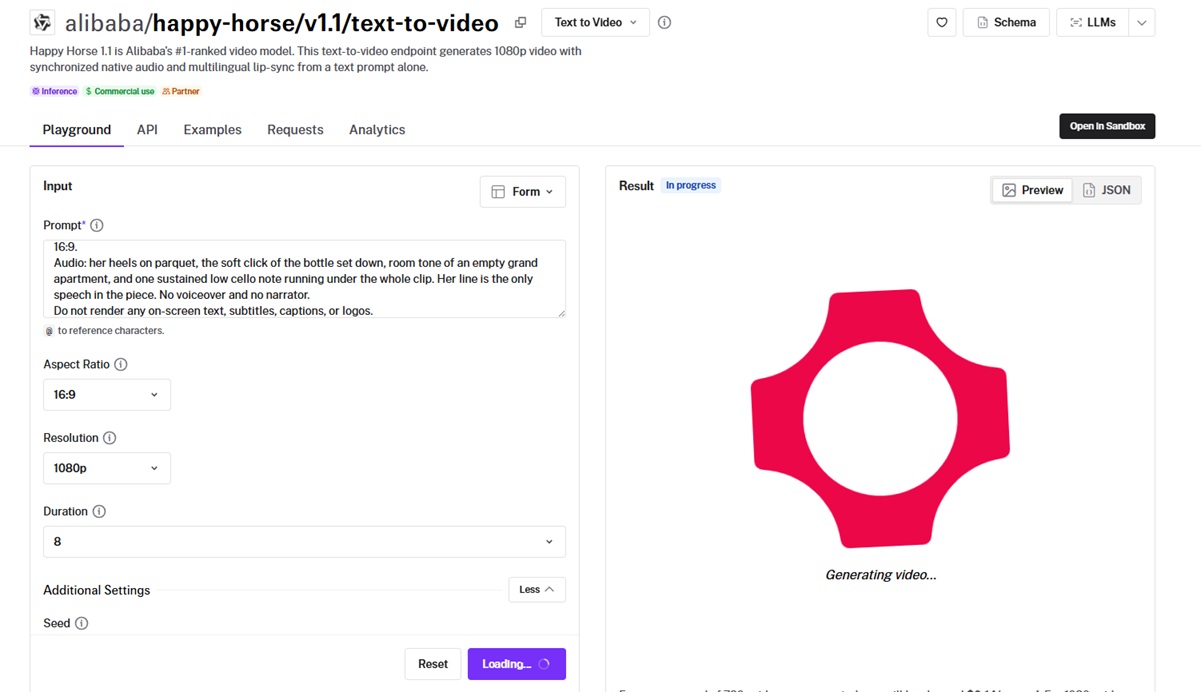
Task: Click the Resolution info icon
Action: [110, 438]
